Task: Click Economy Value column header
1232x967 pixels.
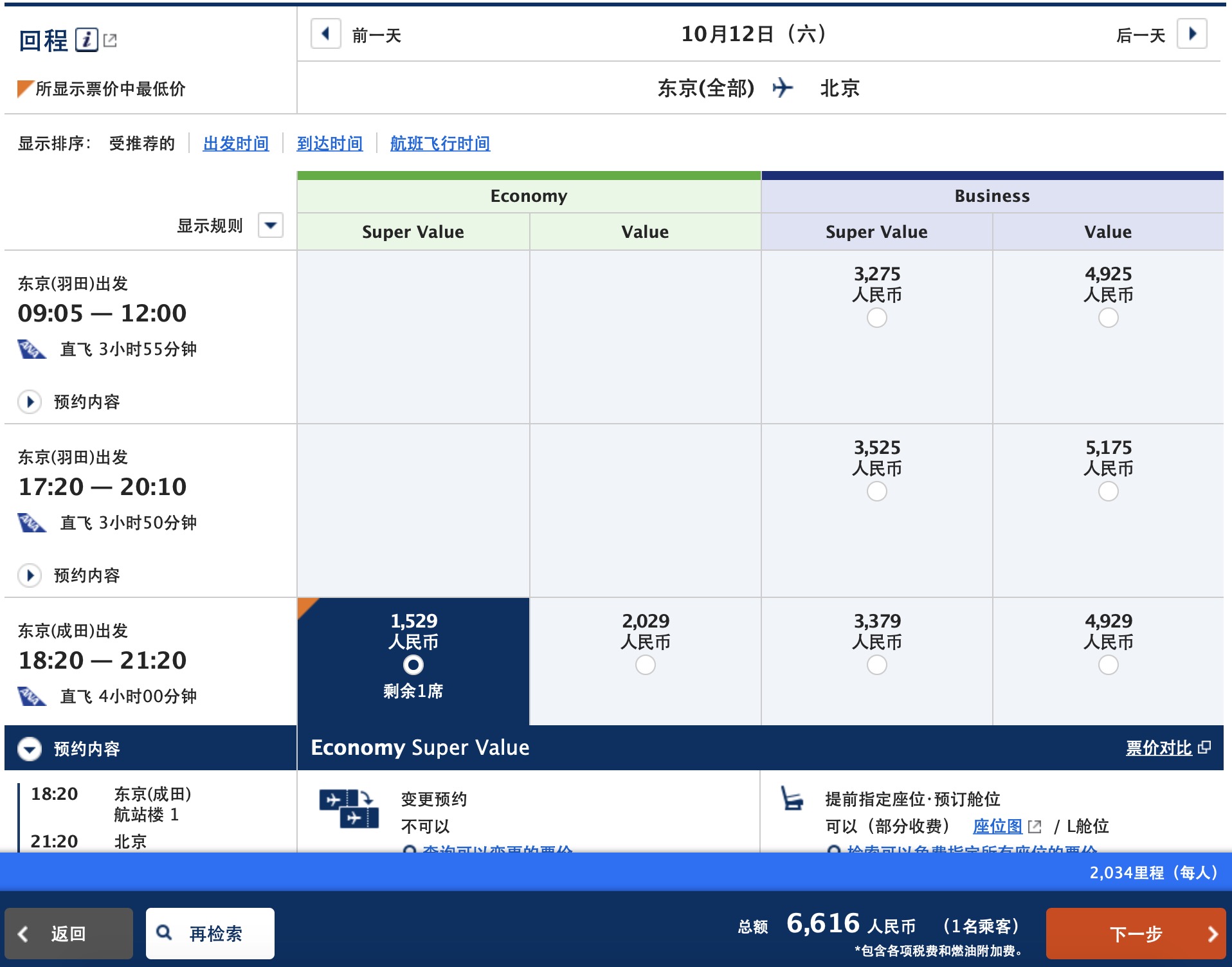Action: (x=645, y=231)
